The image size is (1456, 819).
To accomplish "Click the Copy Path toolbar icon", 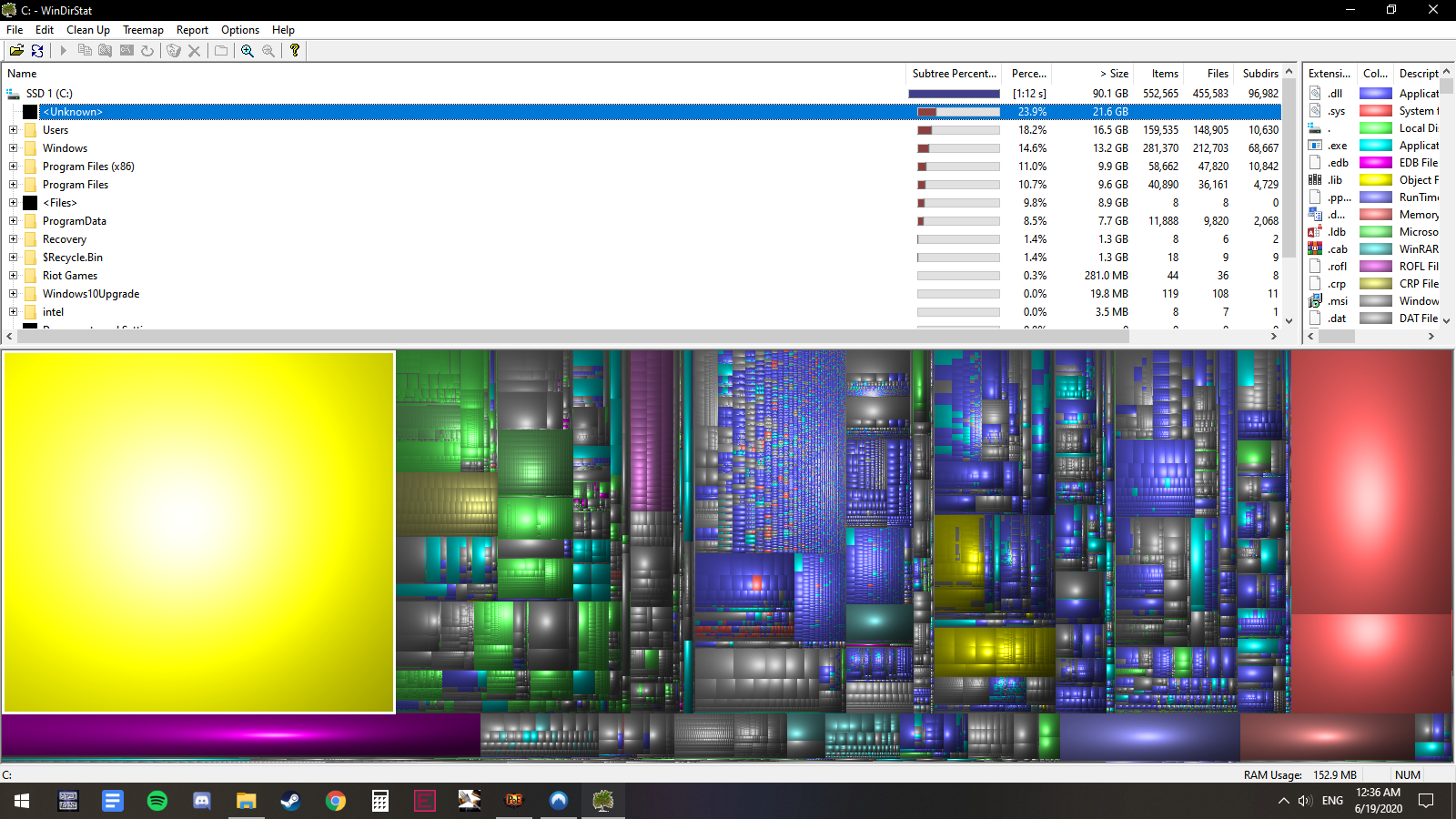I will pos(85,51).
